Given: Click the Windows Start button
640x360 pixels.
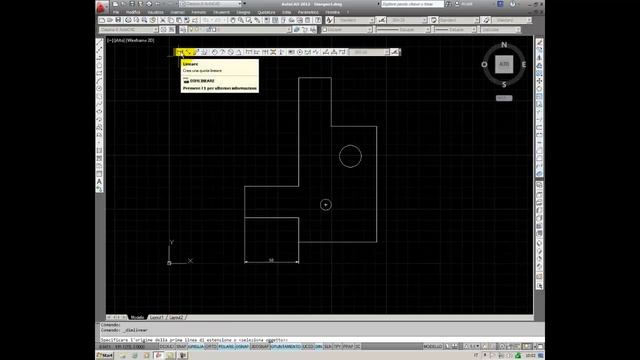Looking at the screenshot, I should pos(105,356).
